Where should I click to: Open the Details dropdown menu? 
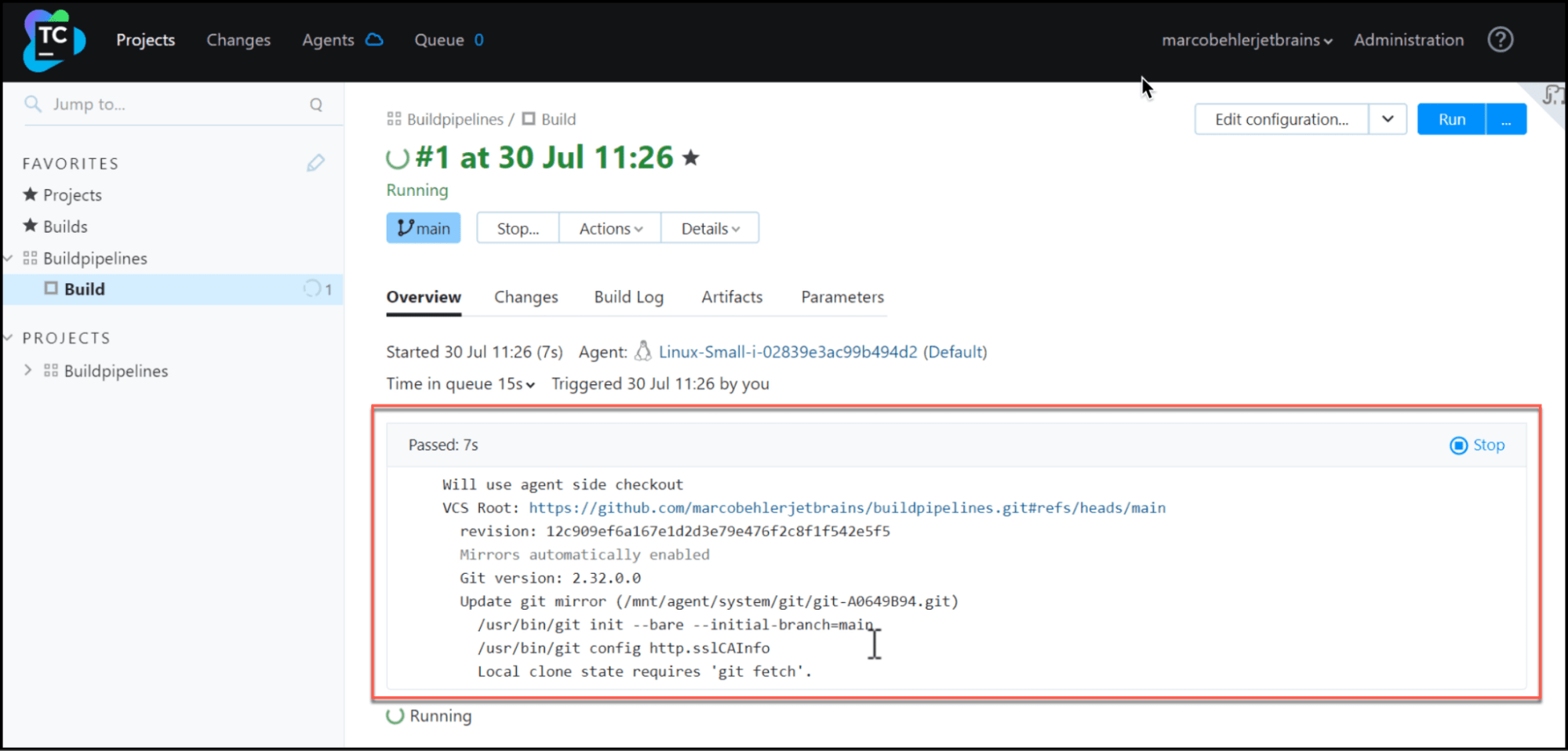pyautogui.click(x=710, y=228)
